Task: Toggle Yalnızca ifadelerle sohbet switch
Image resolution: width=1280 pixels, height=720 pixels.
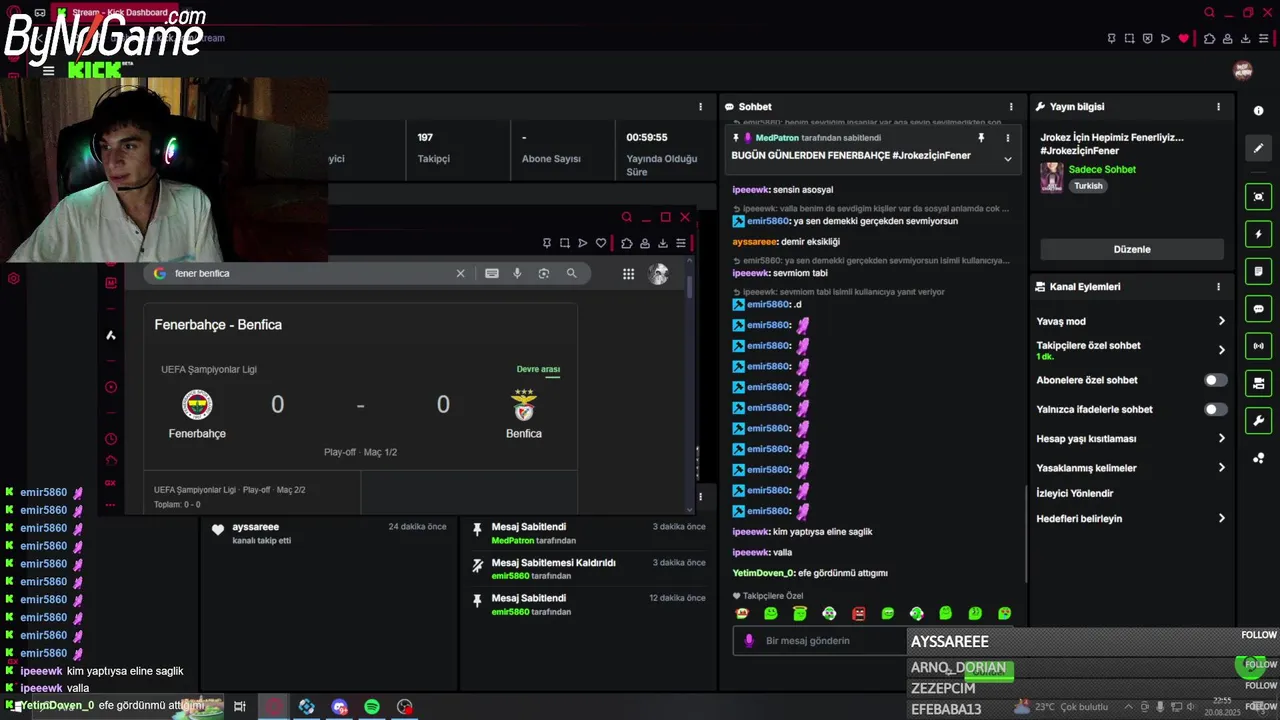Action: 1215,409
